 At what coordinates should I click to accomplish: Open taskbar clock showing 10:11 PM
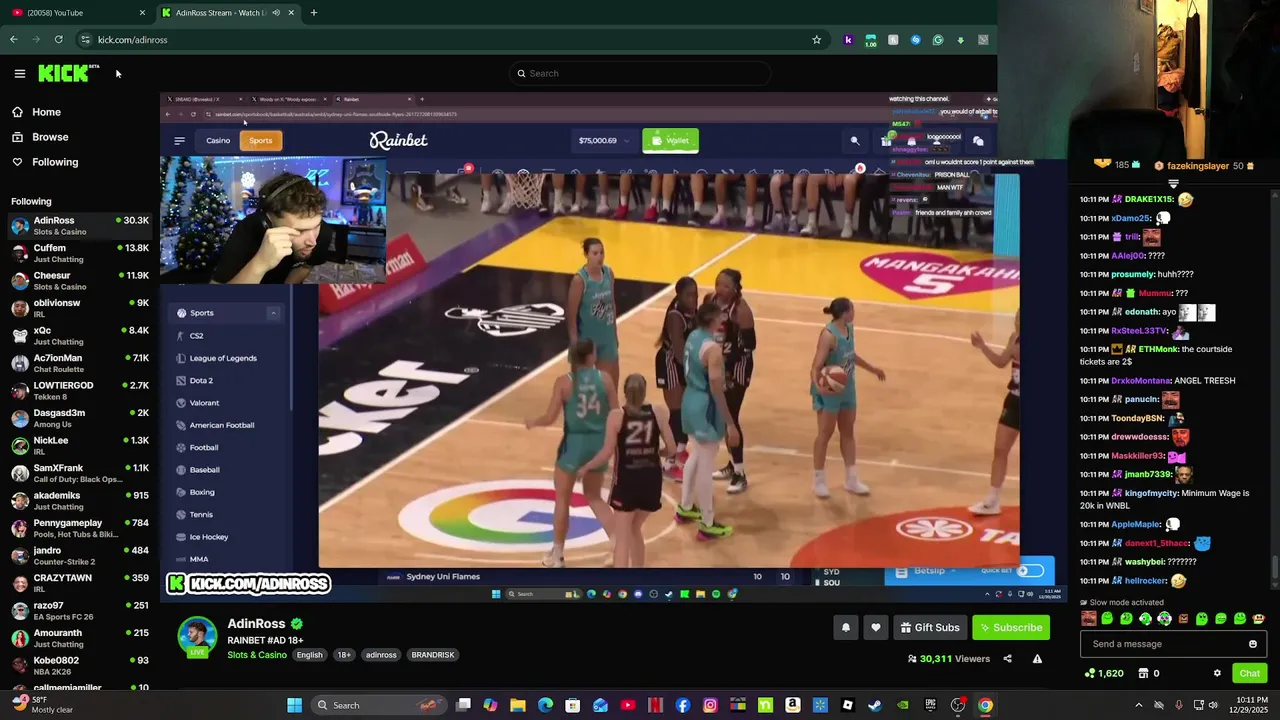click(1249, 705)
